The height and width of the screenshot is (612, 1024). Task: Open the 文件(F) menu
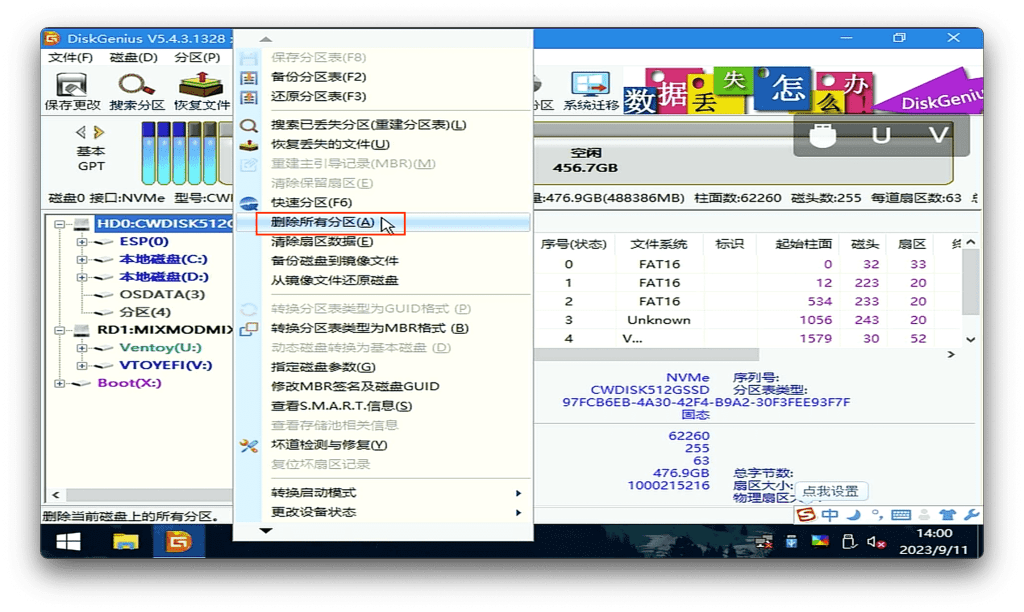coord(70,57)
